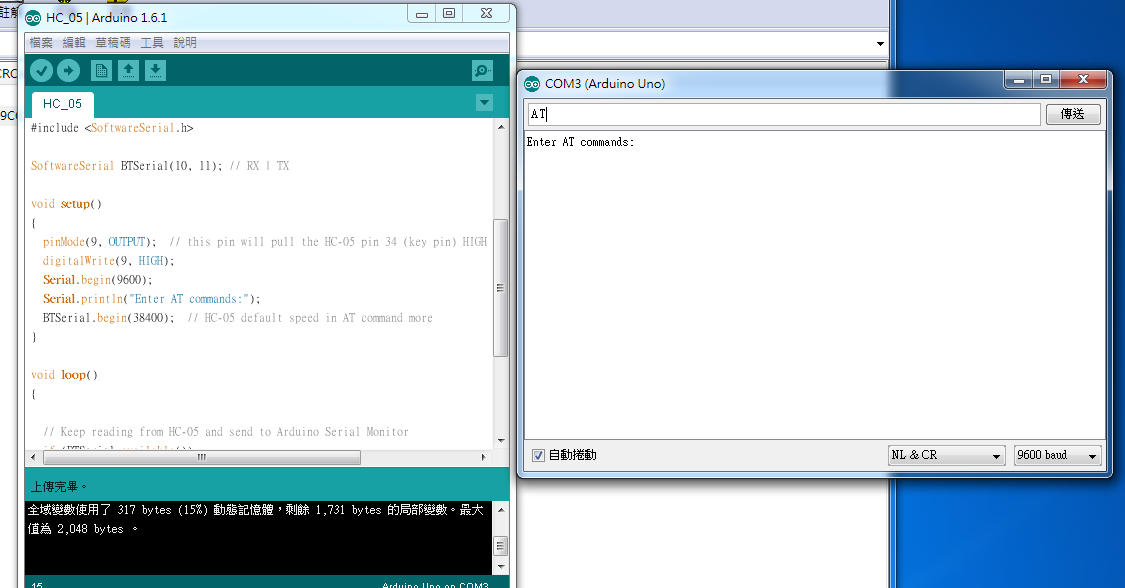The width and height of the screenshot is (1125, 588).
Task: Click the Serial.begin(9600) code line
Action: [98, 280]
